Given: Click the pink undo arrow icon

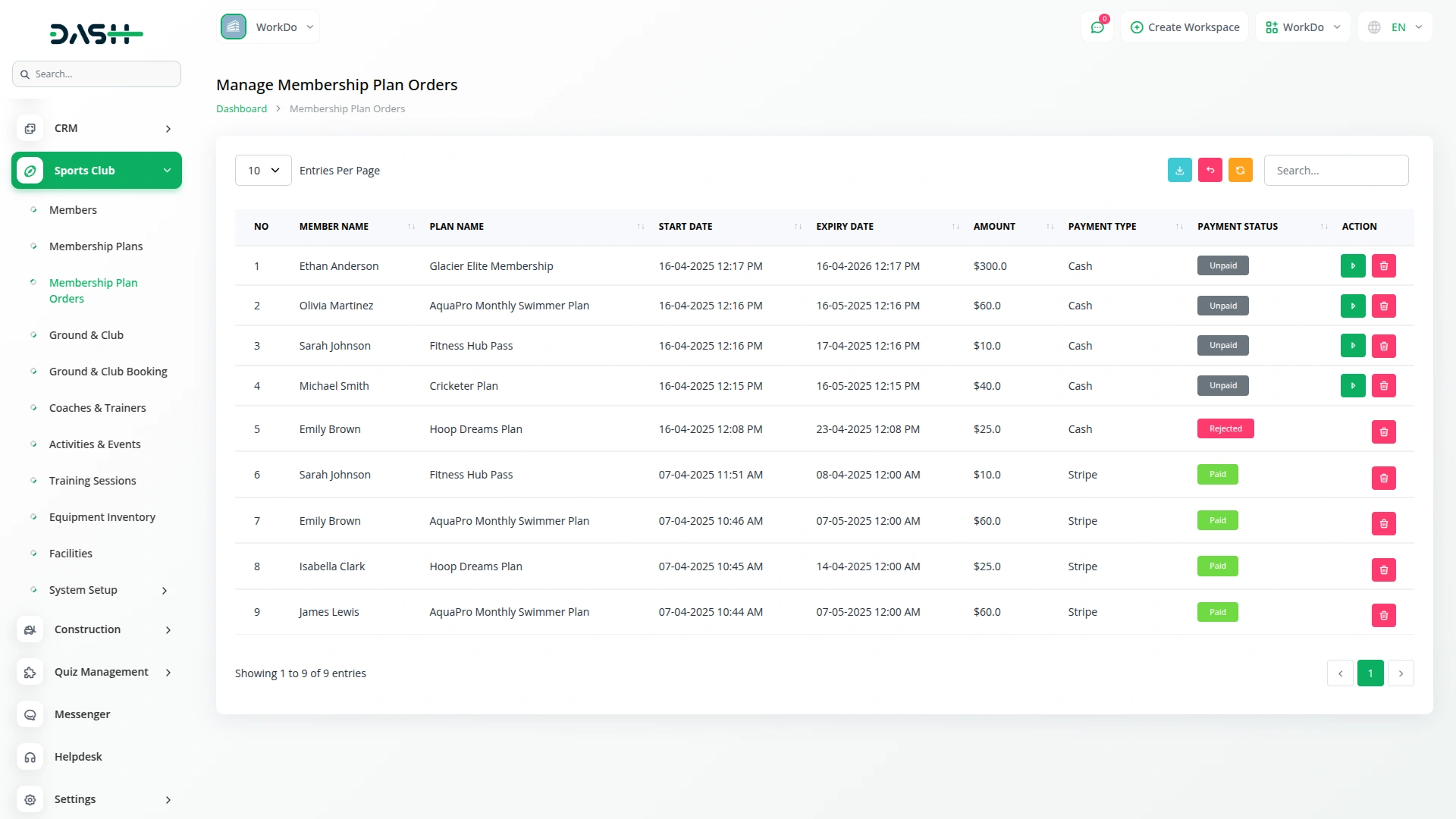Looking at the screenshot, I should tap(1210, 171).
